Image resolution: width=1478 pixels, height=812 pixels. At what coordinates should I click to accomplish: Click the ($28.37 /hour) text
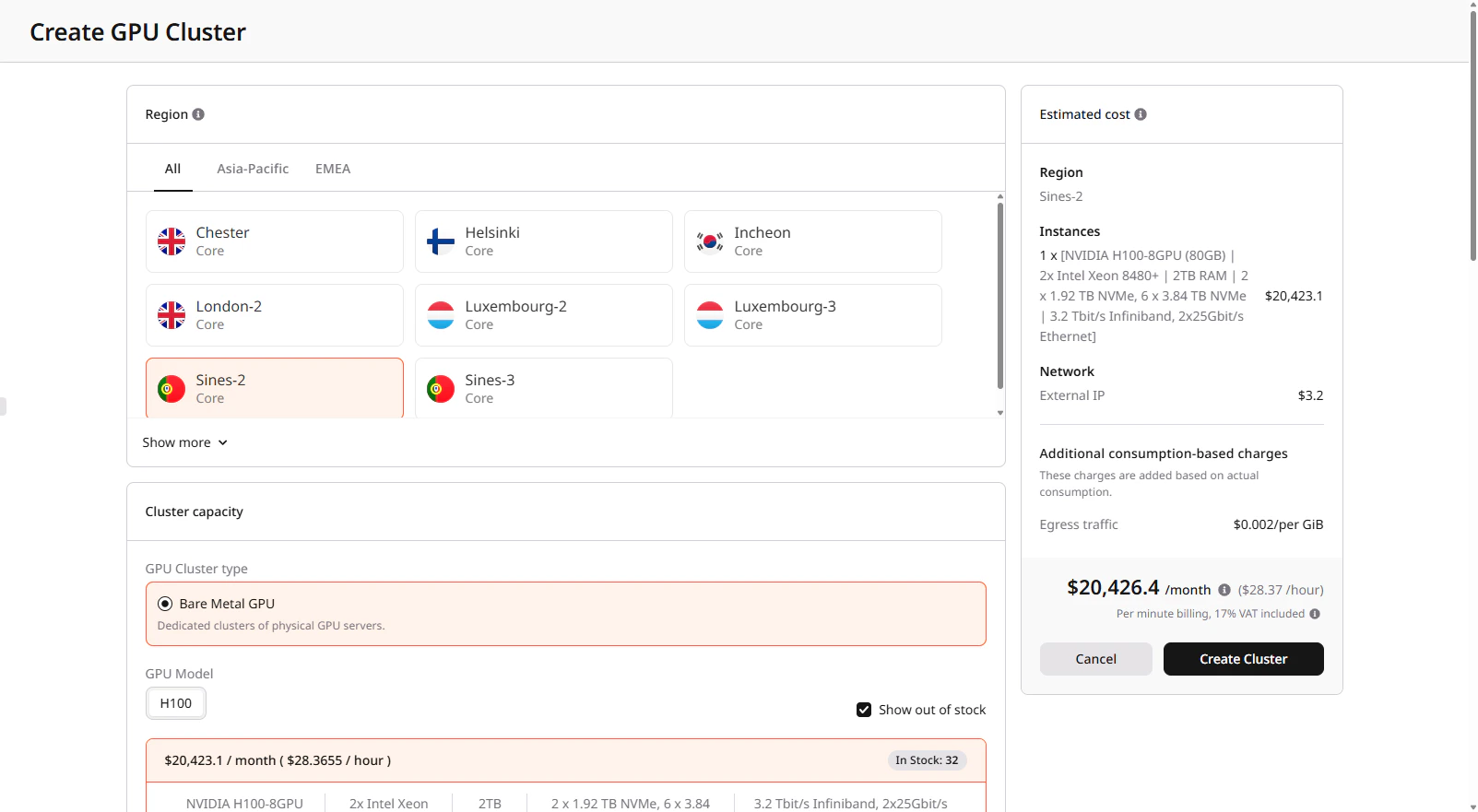coord(1281,590)
